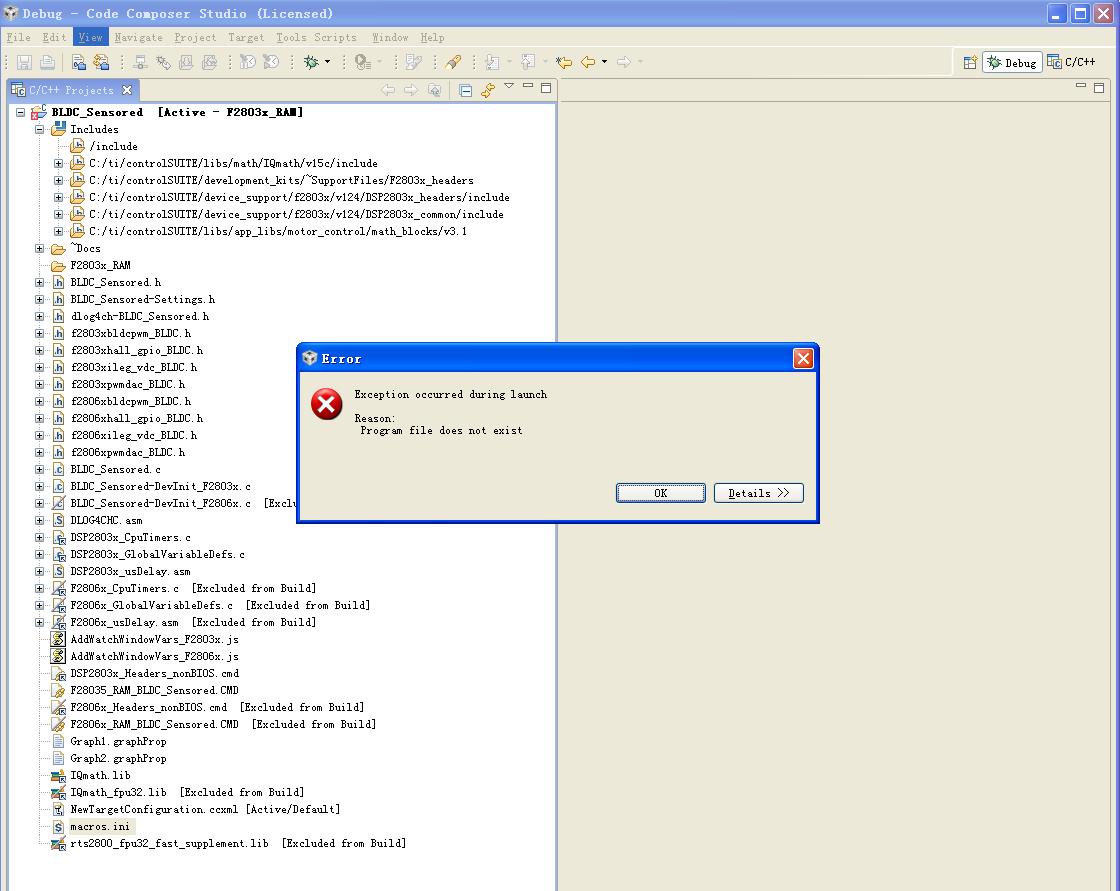Minimize the editor area pane
Image resolution: width=1120 pixels, height=891 pixels.
[1081, 86]
